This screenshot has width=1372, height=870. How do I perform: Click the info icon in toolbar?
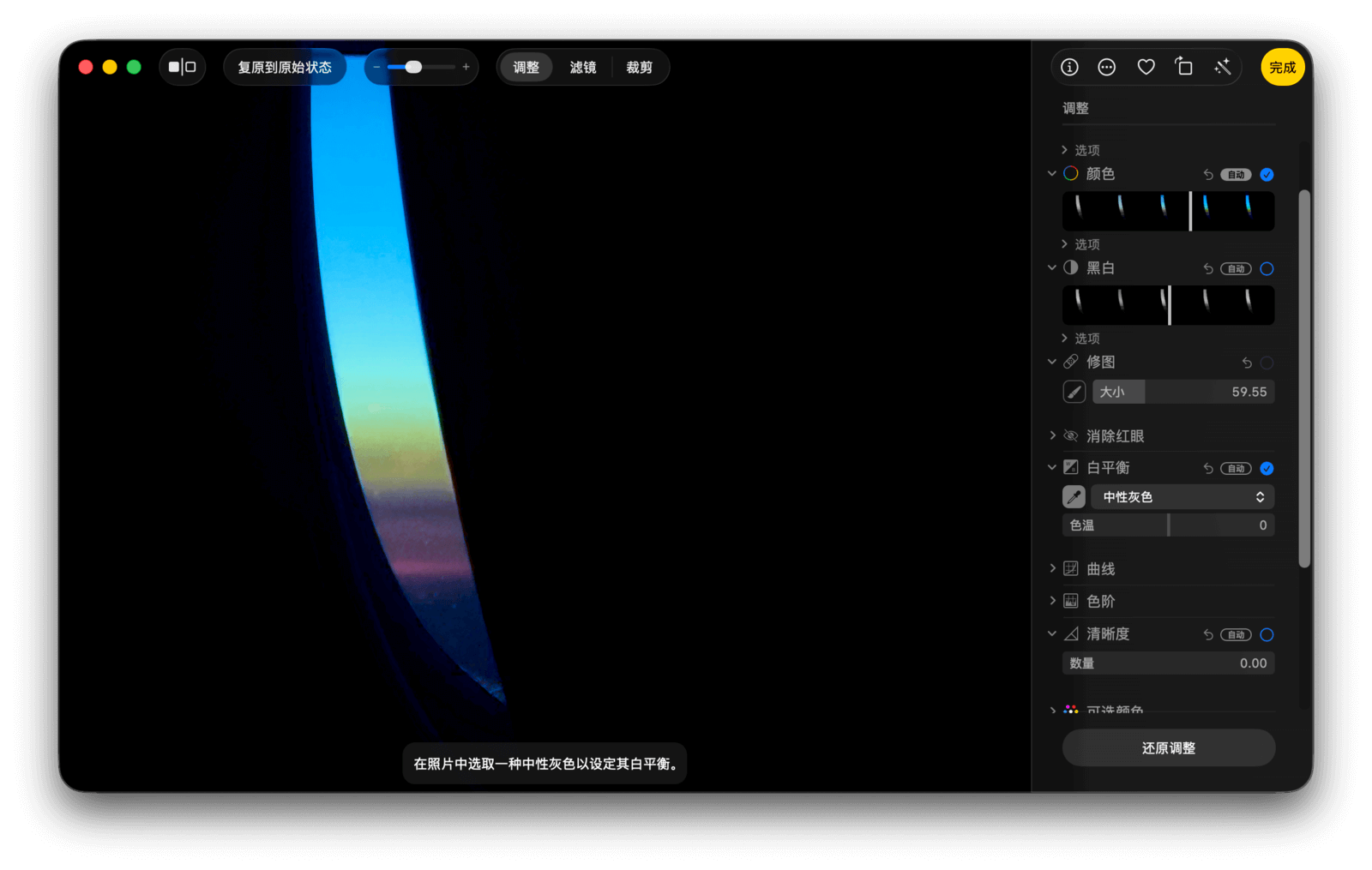coord(1069,67)
